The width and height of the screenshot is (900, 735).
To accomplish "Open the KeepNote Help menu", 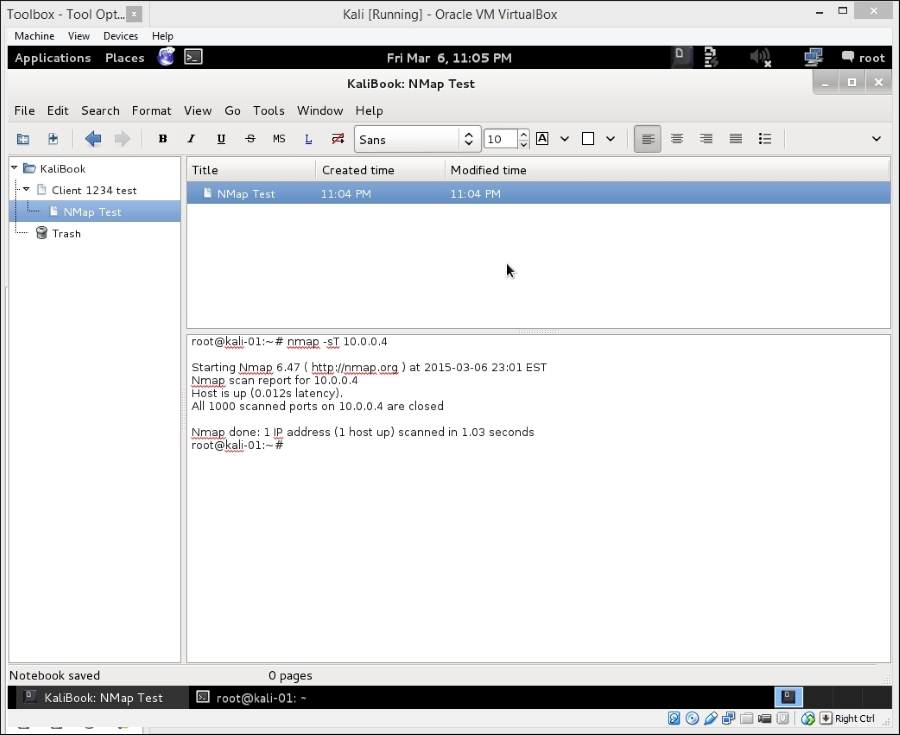I will pyautogui.click(x=369, y=111).
